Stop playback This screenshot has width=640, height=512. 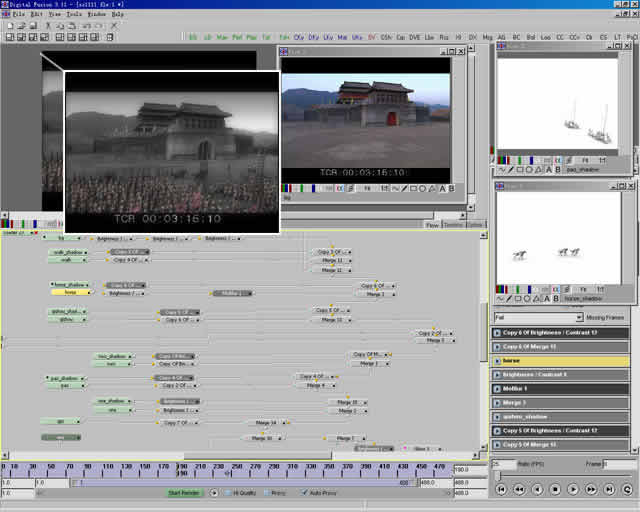[555, 489]
